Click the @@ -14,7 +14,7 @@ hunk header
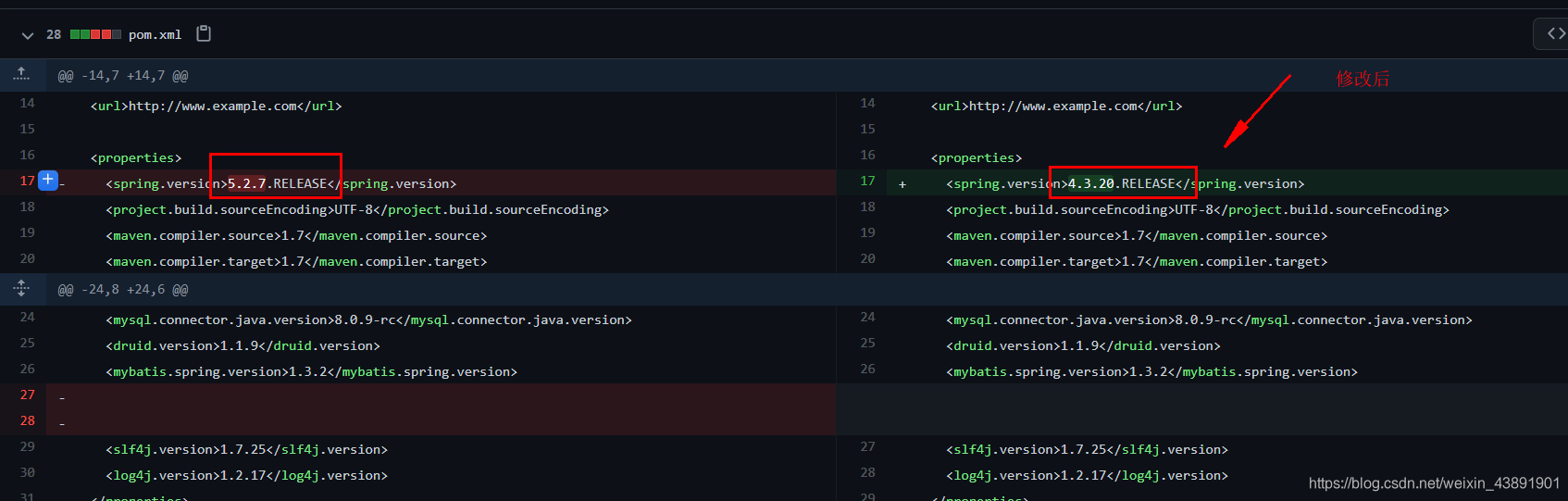 123,76
